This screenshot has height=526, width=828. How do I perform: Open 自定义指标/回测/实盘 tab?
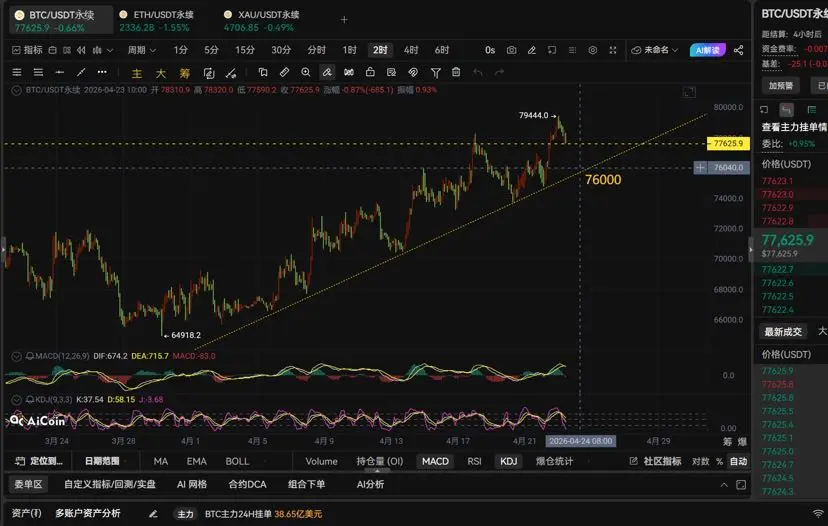[x=110, y=484]
